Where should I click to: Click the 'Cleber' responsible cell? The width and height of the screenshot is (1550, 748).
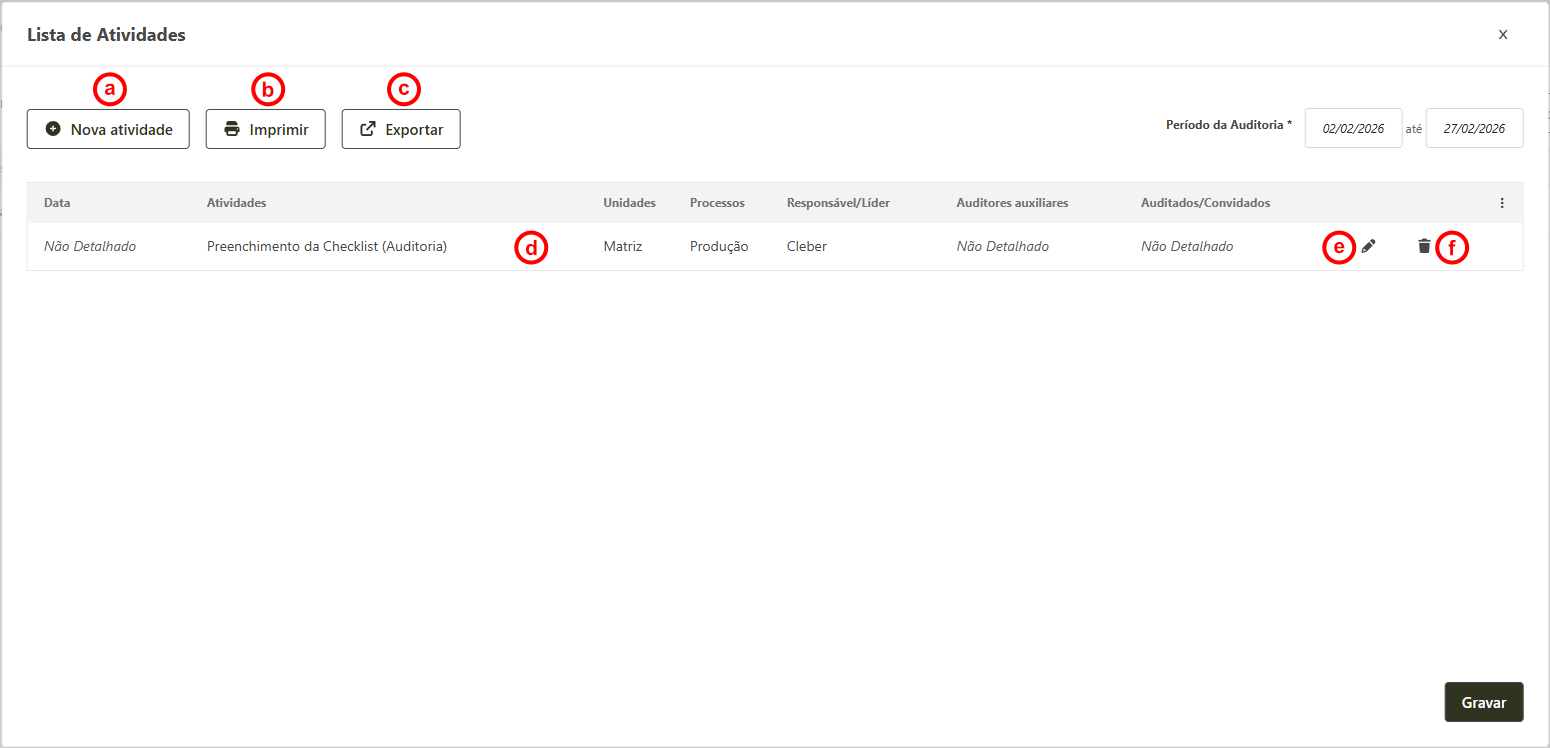click(807, 246)
